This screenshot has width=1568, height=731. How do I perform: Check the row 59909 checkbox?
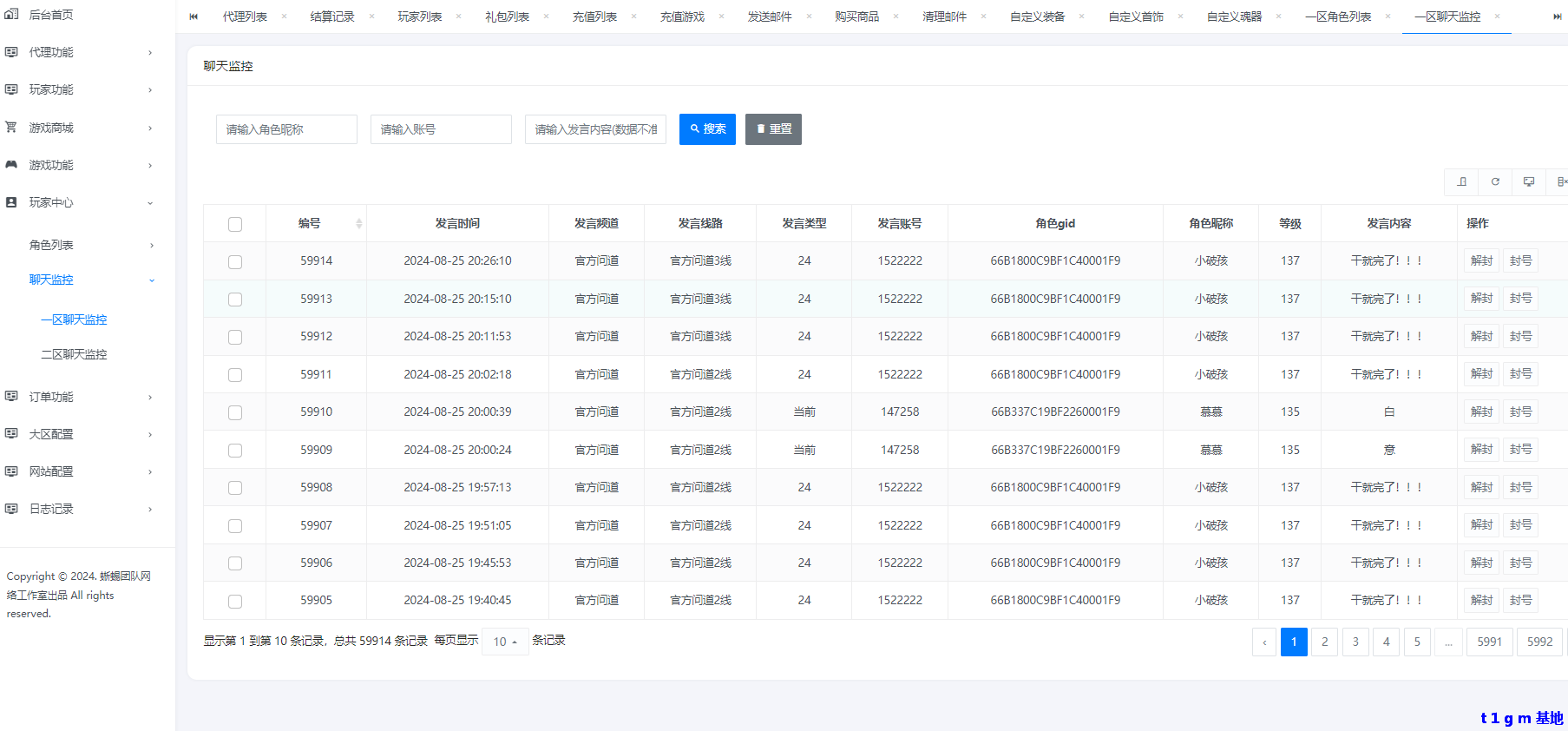[235, 451]
